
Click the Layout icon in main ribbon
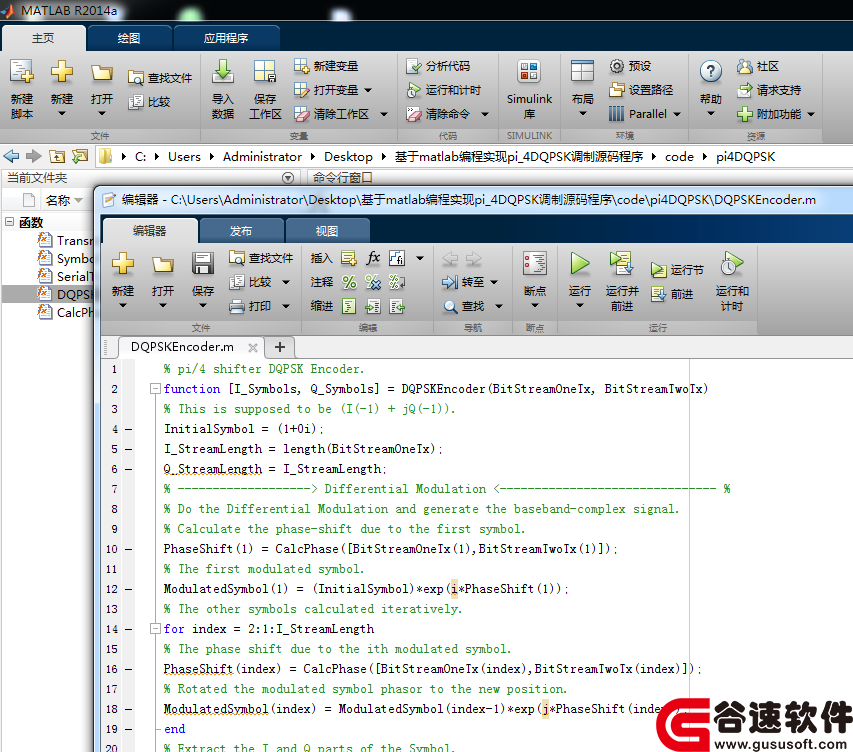tap(582, 72)
